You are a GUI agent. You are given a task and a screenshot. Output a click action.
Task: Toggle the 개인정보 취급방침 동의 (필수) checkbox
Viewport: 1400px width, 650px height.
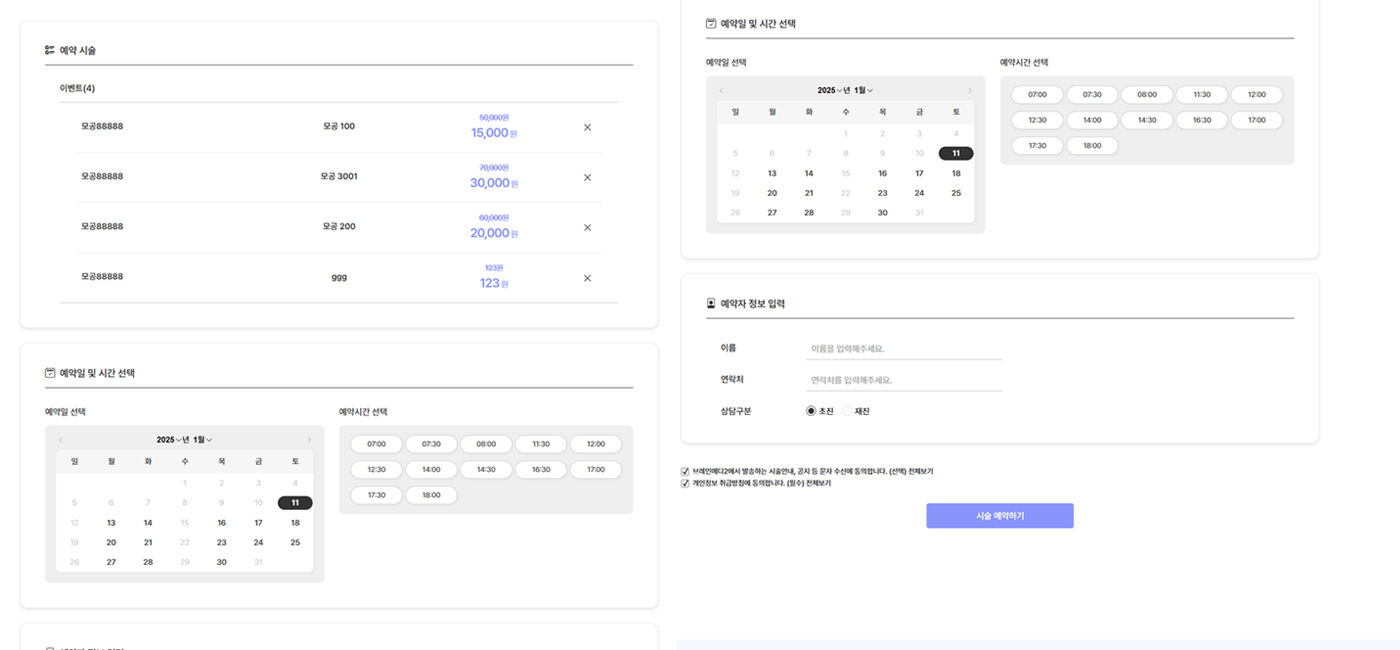[x=685, y=483]
